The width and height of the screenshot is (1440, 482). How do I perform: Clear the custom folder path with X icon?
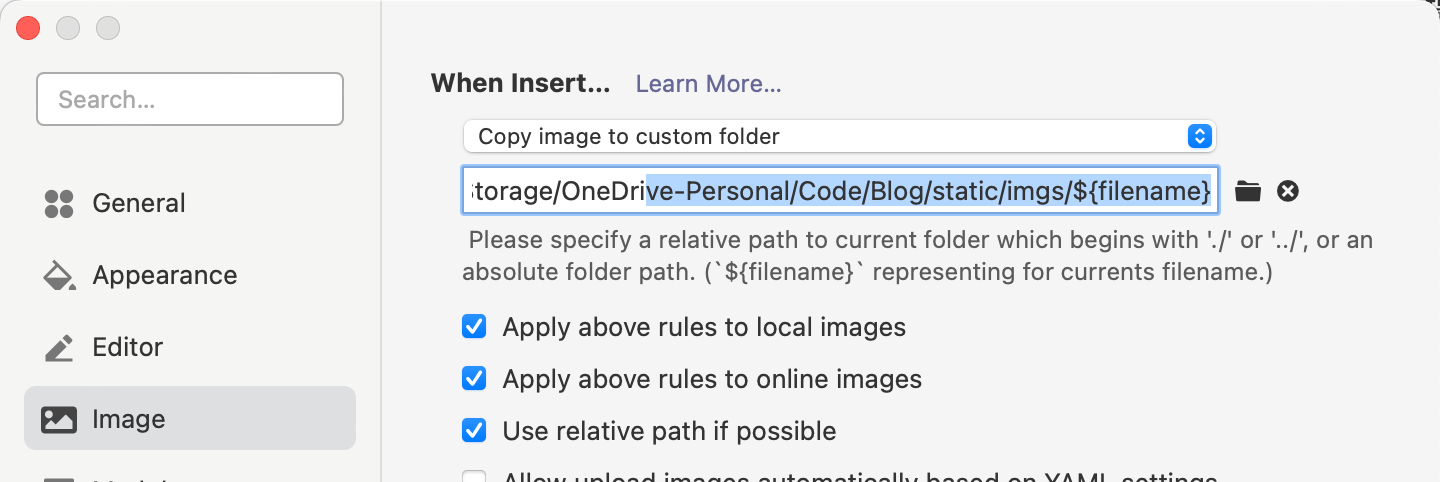point(1288,191)
